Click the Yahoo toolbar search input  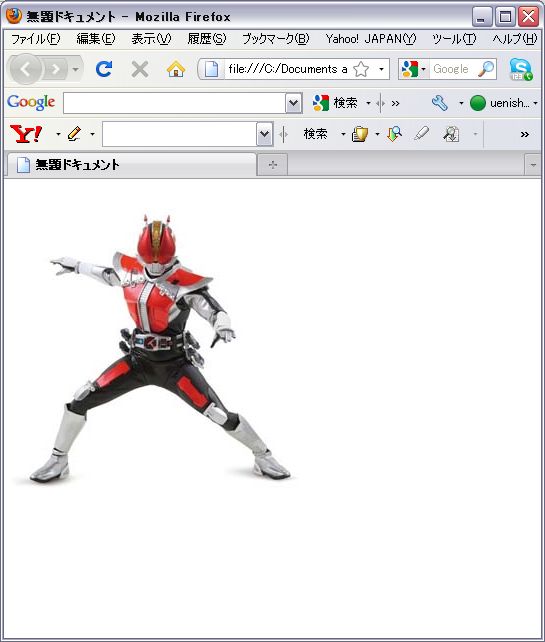click(x=179, y=134)
